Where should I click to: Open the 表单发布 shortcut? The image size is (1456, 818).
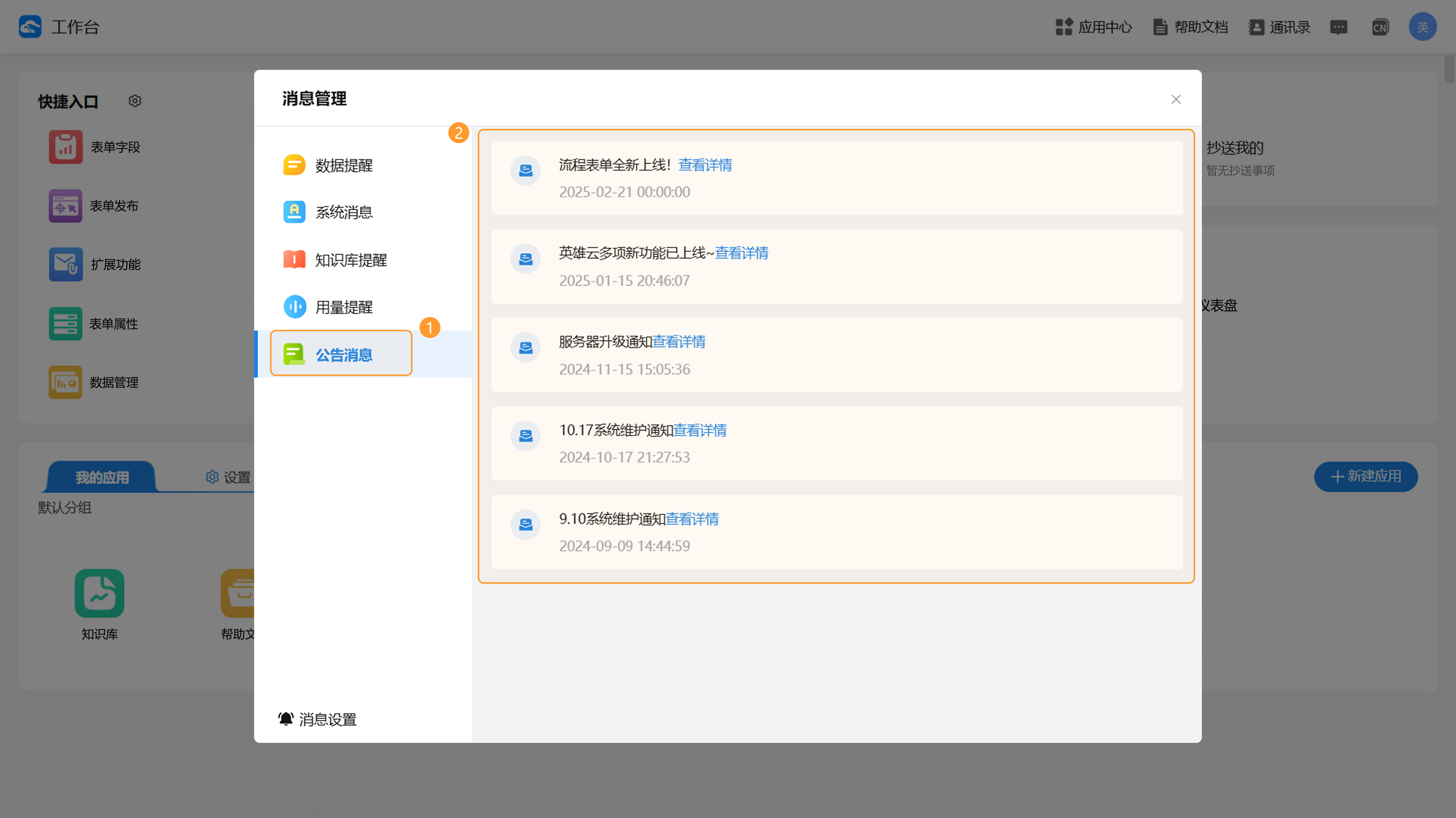(94, 205)
